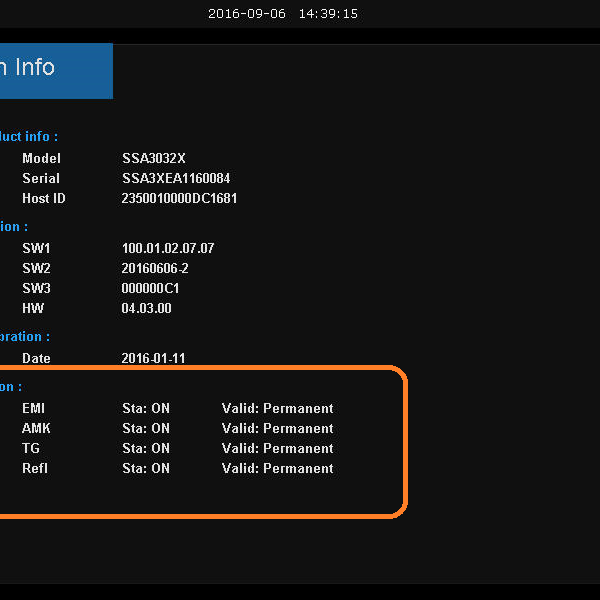The image size is (600, 600).
Task: Select the Host ID value 2350010000DC1681
Action: point(179,198)
